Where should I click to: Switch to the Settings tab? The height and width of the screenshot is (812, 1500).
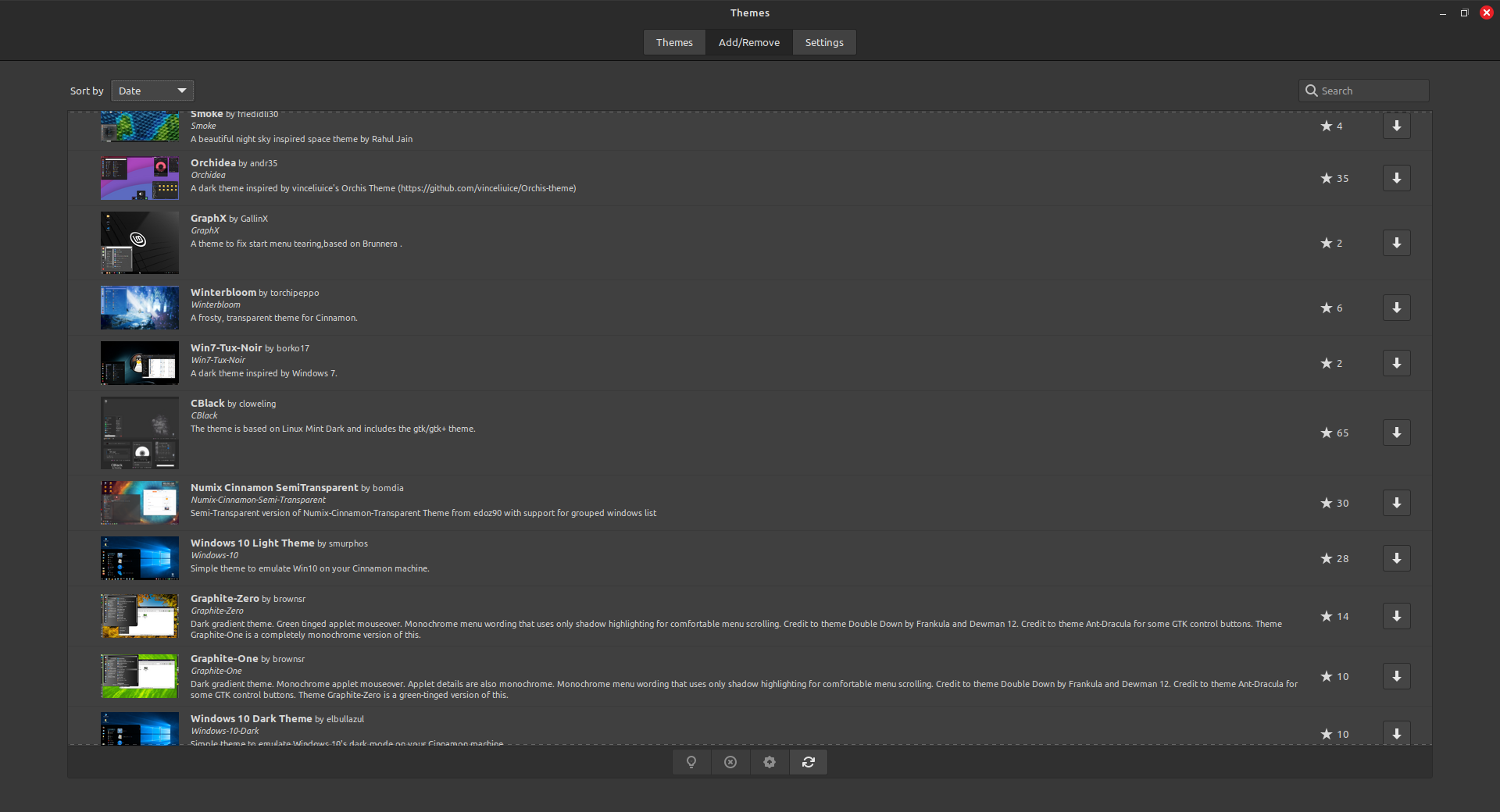(824, 42)
